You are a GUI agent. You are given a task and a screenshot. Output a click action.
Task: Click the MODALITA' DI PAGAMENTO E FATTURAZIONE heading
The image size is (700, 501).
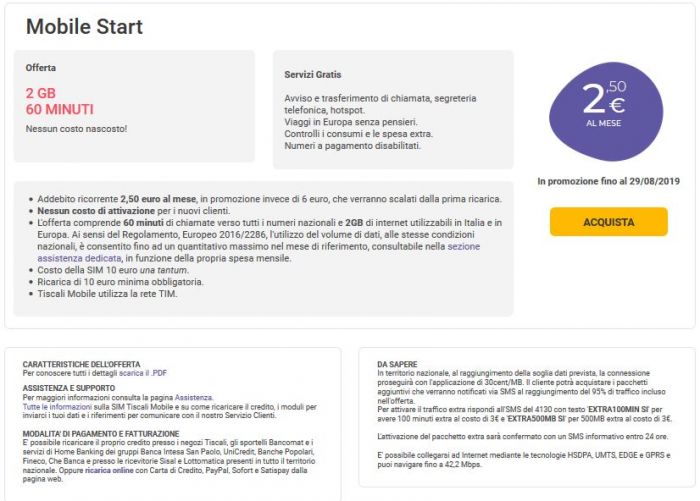(x=101, y=434)
